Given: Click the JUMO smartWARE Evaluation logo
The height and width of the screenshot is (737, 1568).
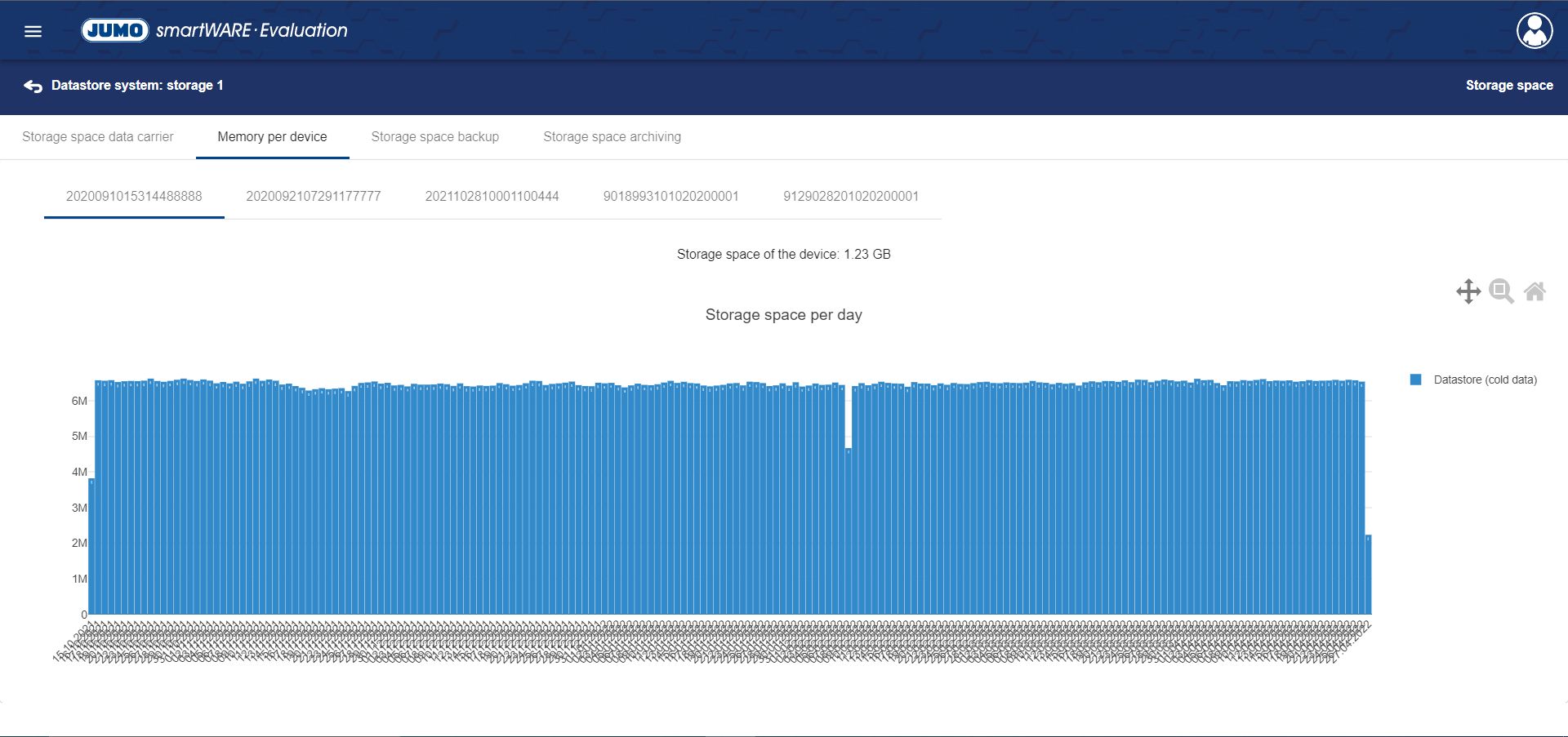Looking at the screenshot, I should (214, 30).
